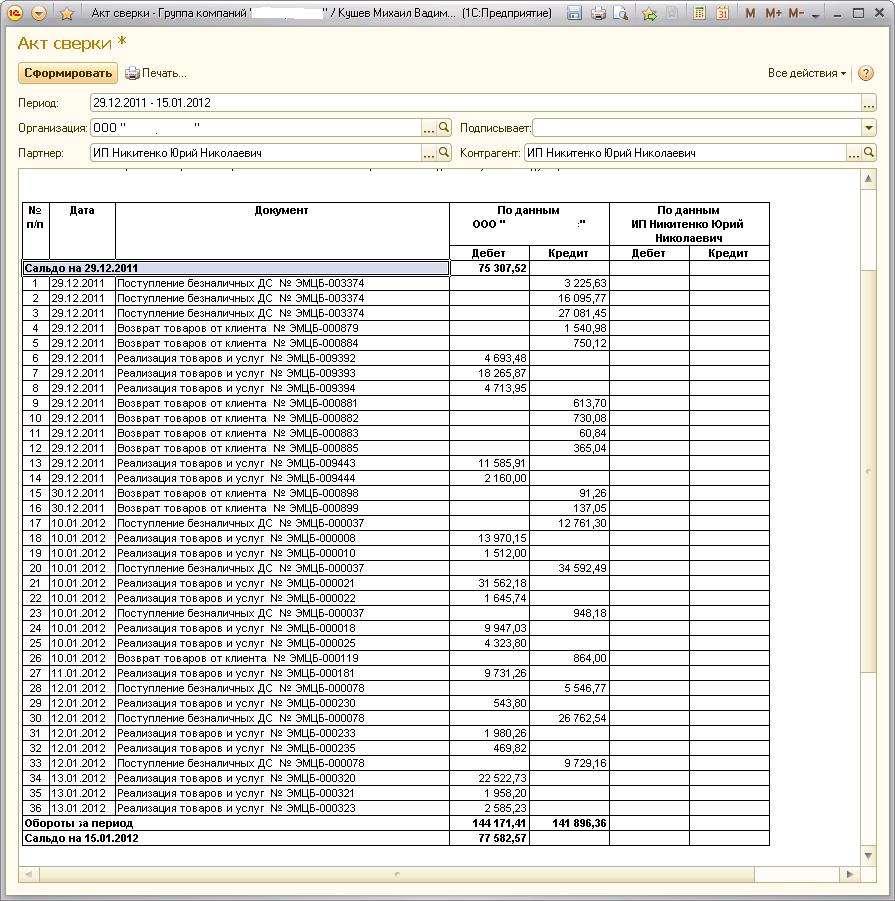Open the favorites star in the title bar

click(x=67, y=13)
